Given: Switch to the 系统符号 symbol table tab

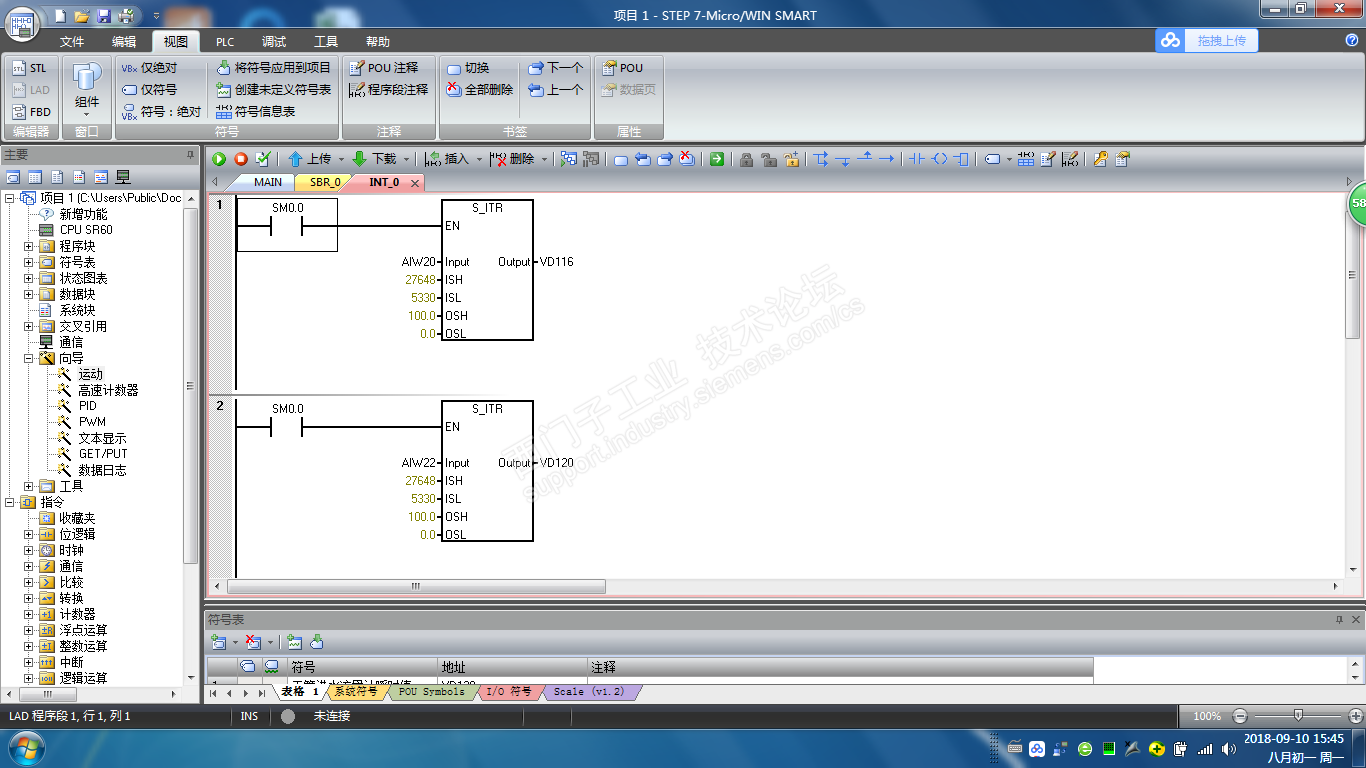Looking at the screenshot, I should (355, 692).
